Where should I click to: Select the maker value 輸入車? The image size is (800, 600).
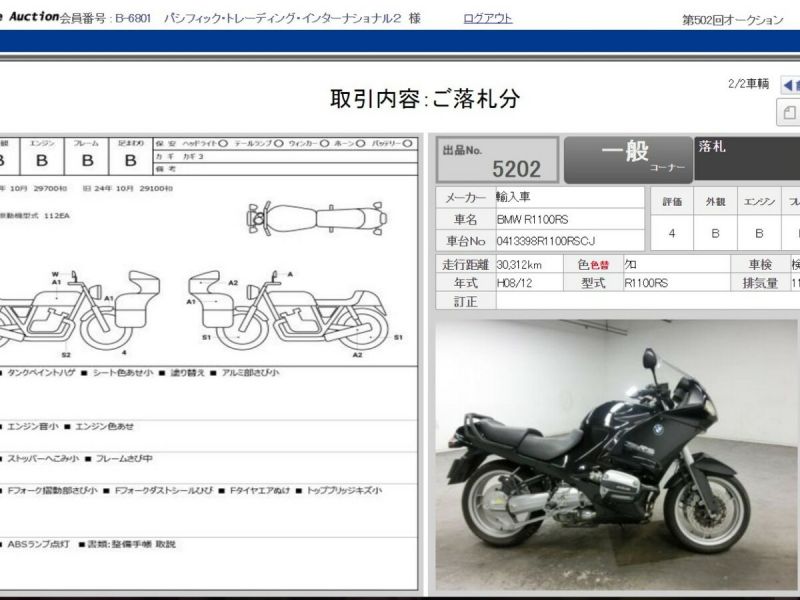coord(514,197)
